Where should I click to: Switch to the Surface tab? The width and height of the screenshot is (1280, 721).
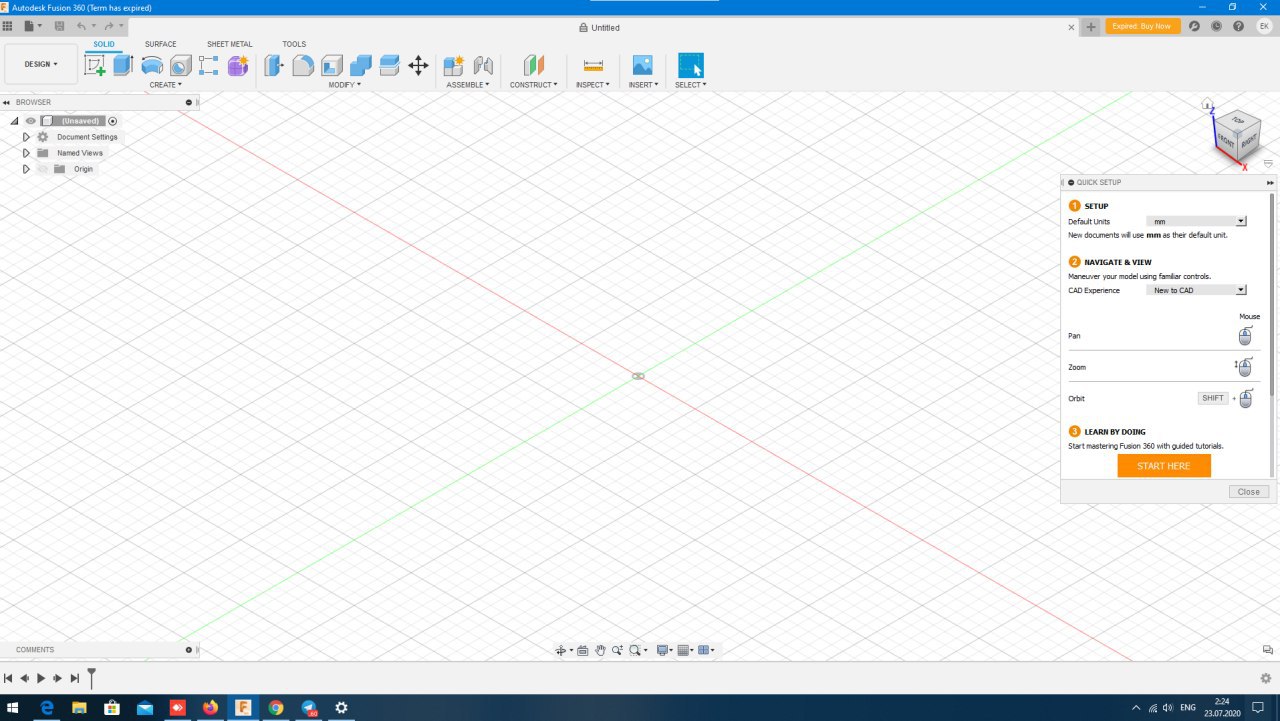[x=161, y=44]
